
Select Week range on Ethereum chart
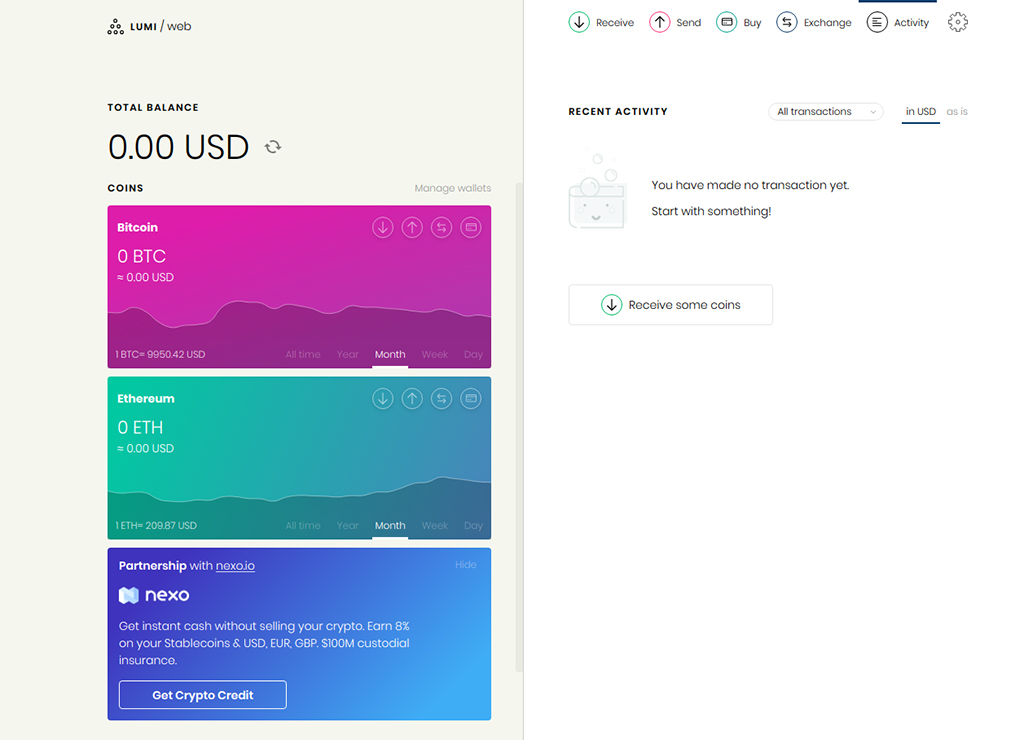435,526
